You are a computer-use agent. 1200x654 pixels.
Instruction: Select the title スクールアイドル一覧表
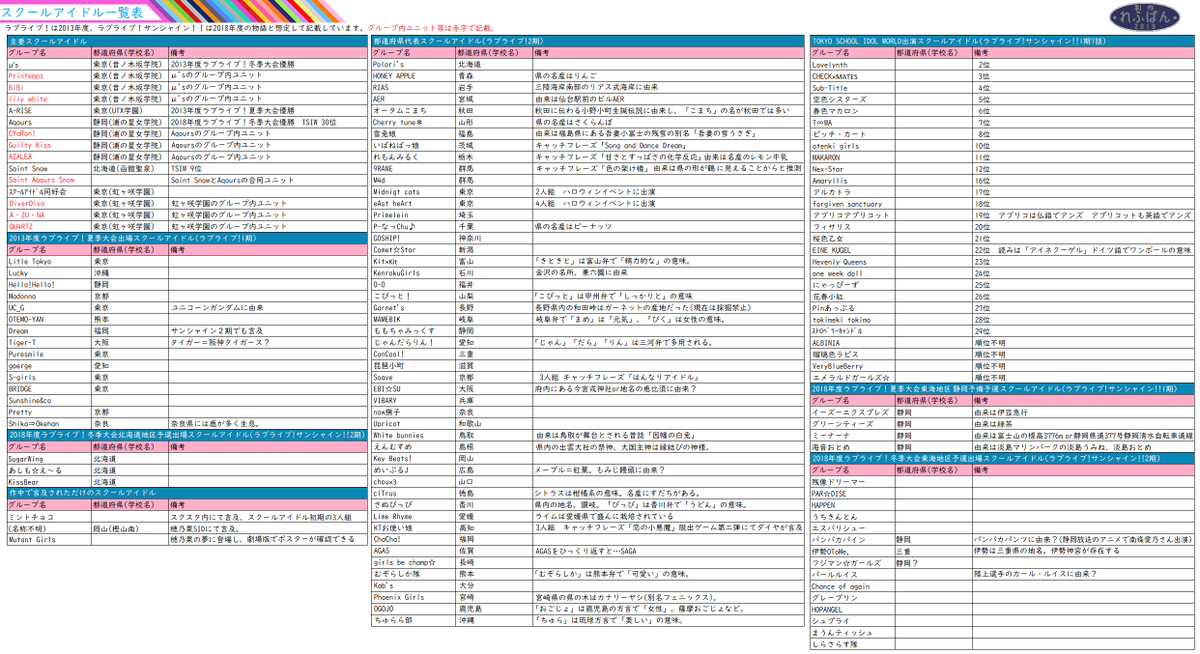click(x=72, y=13)
